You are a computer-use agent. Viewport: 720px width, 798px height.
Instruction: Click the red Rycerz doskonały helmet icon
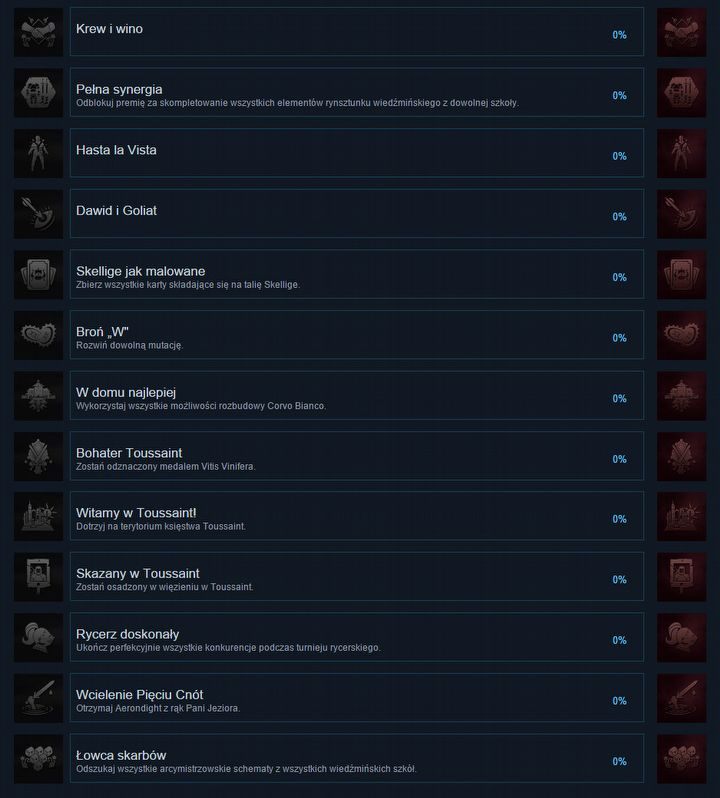681,637
